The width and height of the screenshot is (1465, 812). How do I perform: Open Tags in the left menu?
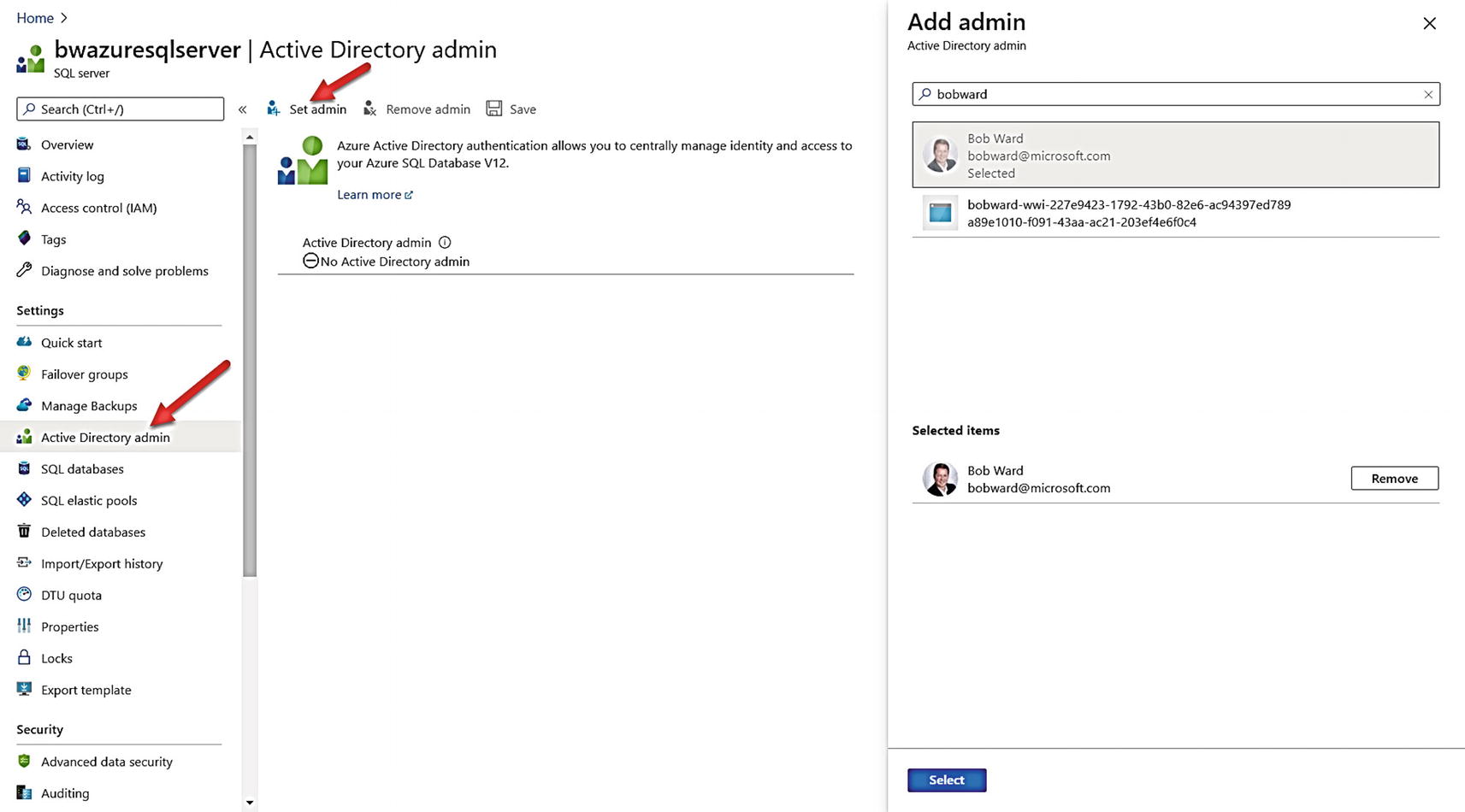(x=53, y=239)
